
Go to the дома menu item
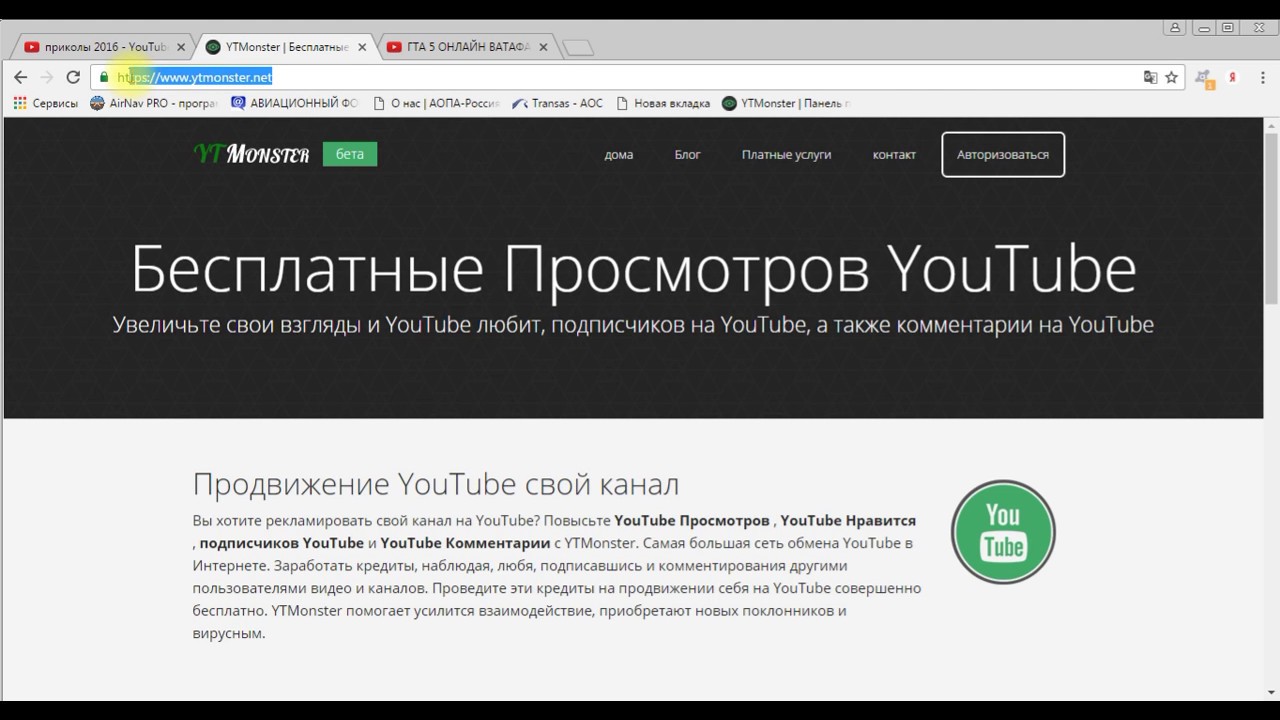click(619, 155)
